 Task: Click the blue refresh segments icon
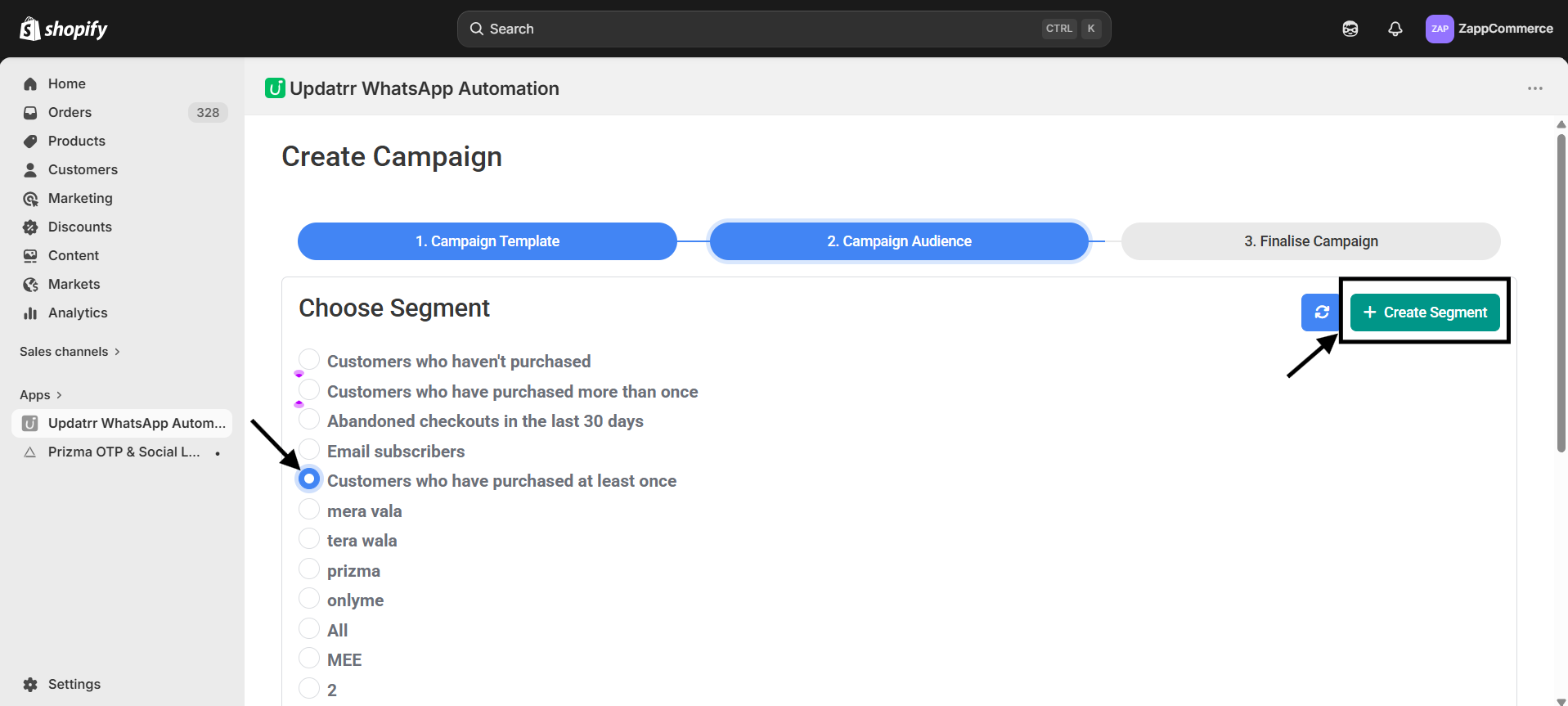pos(1321,313)
